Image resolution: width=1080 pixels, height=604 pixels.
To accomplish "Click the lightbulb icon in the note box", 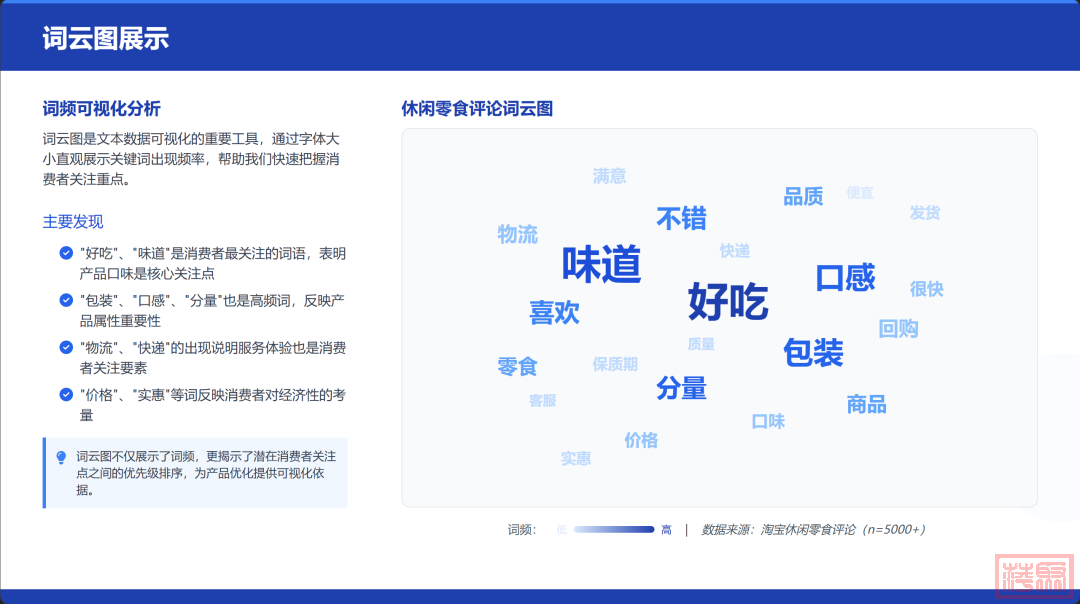I will click(61, 457).
